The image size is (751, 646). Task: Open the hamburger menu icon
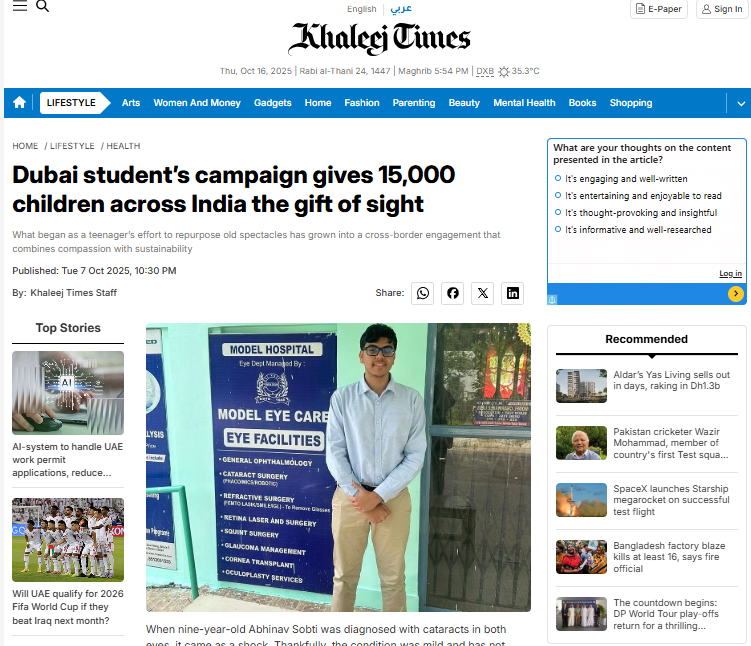pyautogui.click(x=20, y=6)
